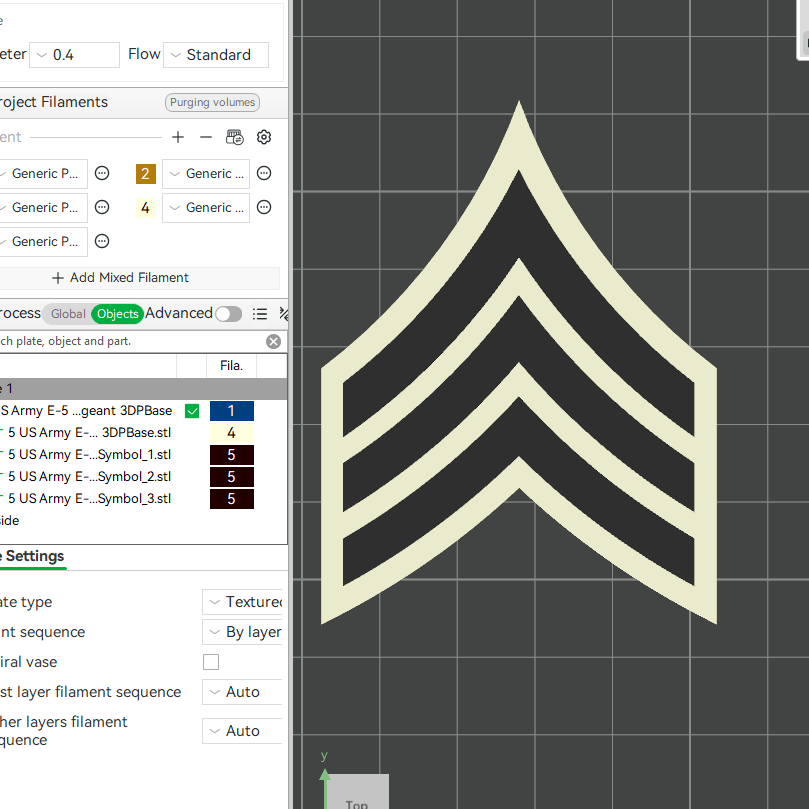Open more options for filament 2
The image size is (809, 809).
point(264,173)
